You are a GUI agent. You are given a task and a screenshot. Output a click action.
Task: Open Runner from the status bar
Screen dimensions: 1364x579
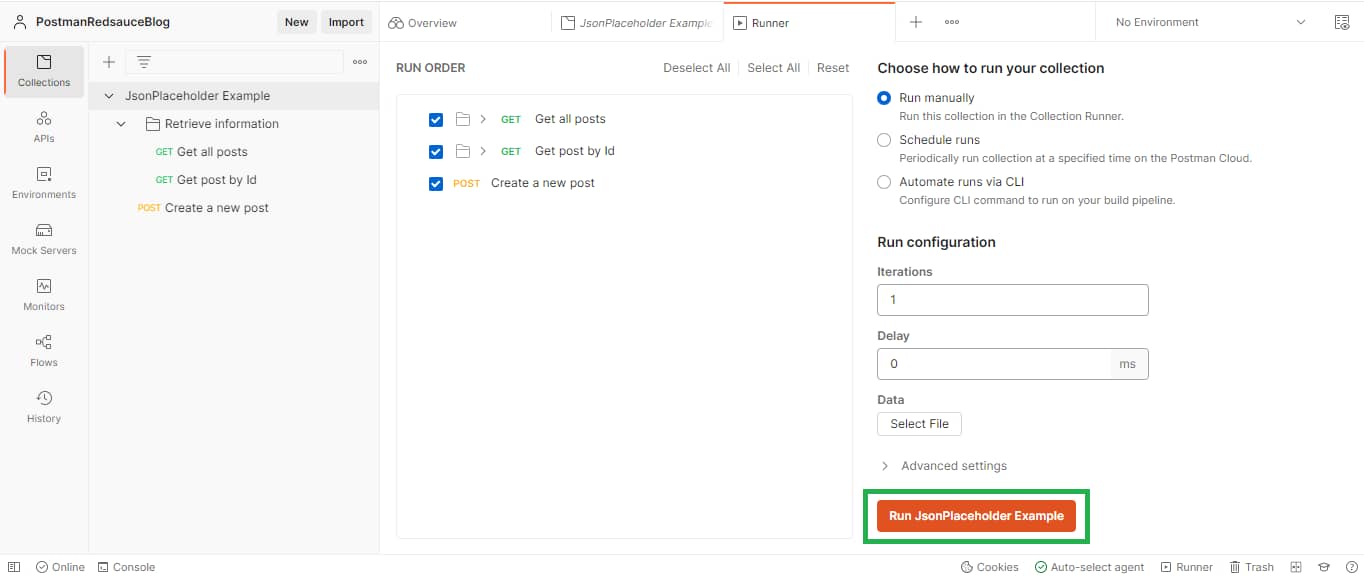click(x=1186, y=567)
